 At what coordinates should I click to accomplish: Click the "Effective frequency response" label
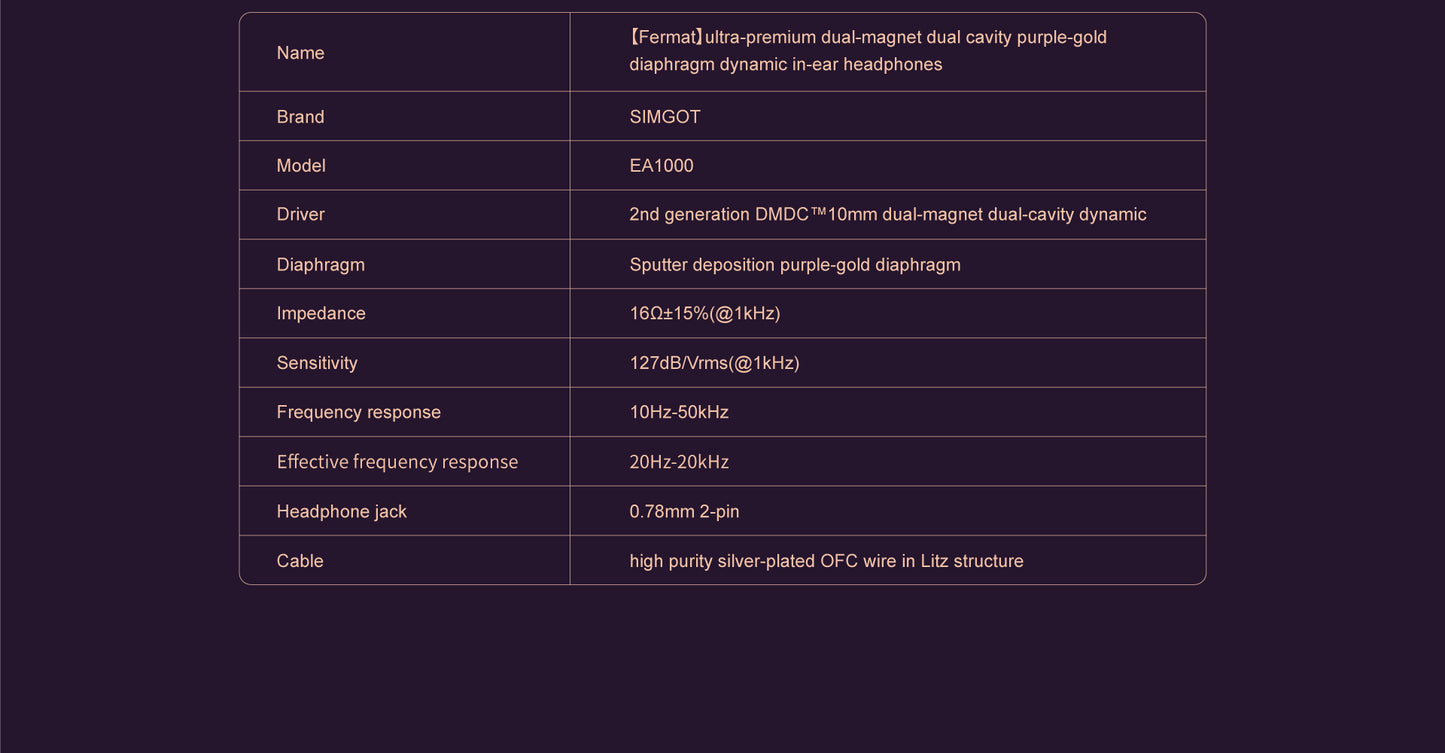tap(397, 462)
